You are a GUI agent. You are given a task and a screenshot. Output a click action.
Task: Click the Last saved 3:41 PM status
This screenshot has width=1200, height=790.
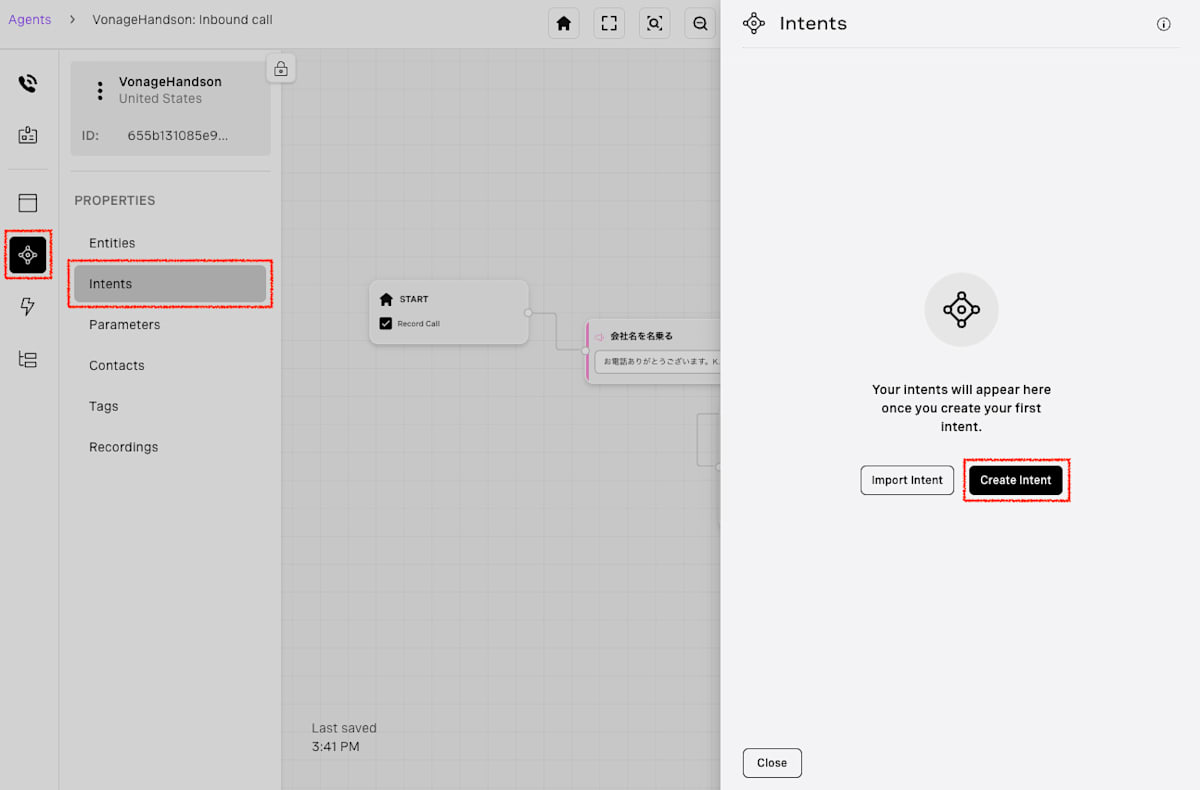click(x=344, y=737)
